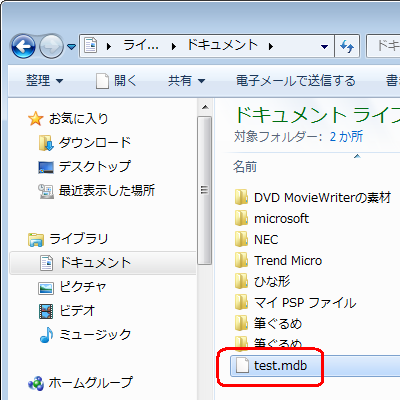This screenshot has width=400, height=400.
Task: Click the greyed Forward navigation arrow
Action: point(51,46)
